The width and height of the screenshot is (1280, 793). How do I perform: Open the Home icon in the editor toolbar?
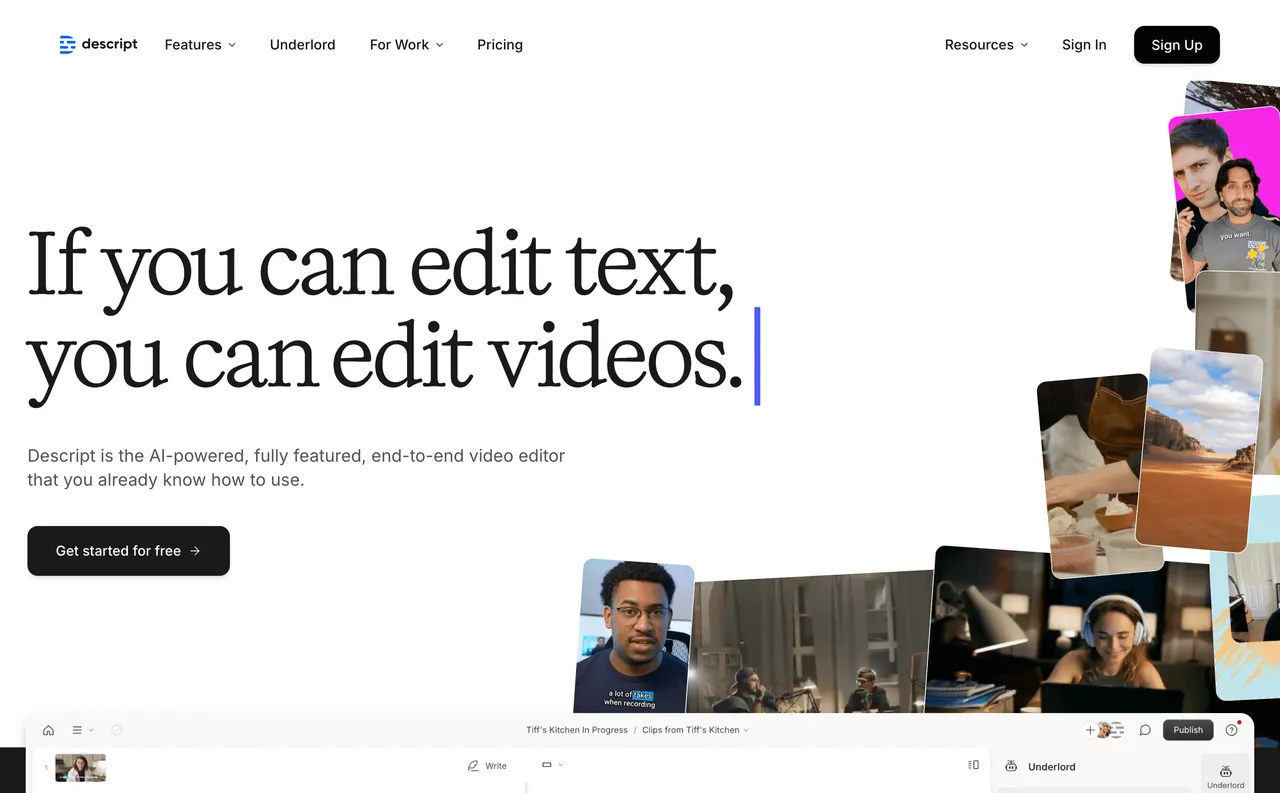coord(48,730)
